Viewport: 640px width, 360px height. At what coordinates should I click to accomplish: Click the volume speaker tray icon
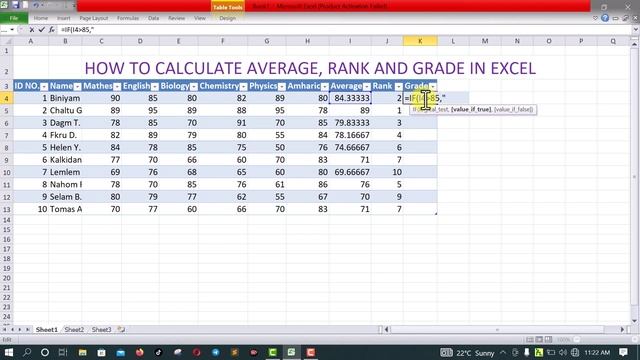(x=563, y=353)
